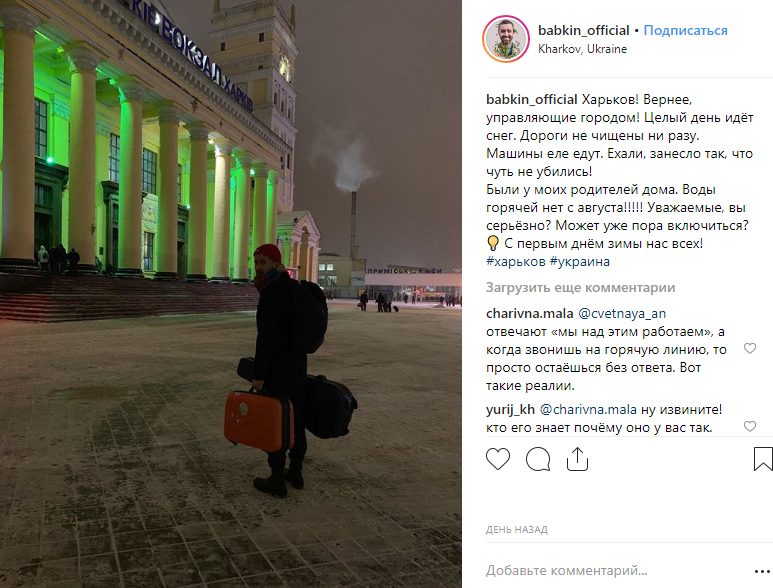Viewport: 773px width, 588px height.
Task: Open babkin_official username in header
Action: 584,30
